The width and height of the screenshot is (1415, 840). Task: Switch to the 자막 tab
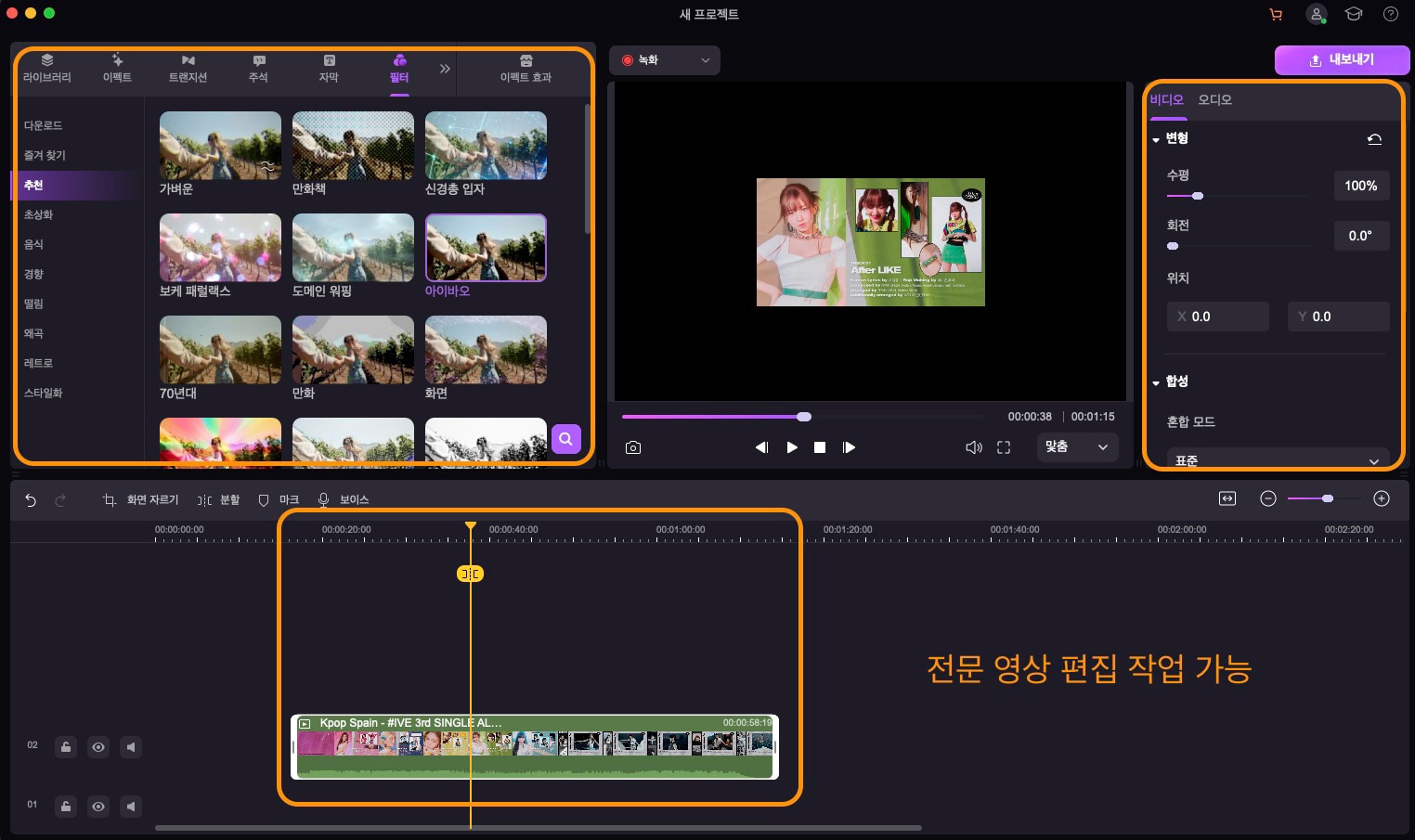(329, 69)
